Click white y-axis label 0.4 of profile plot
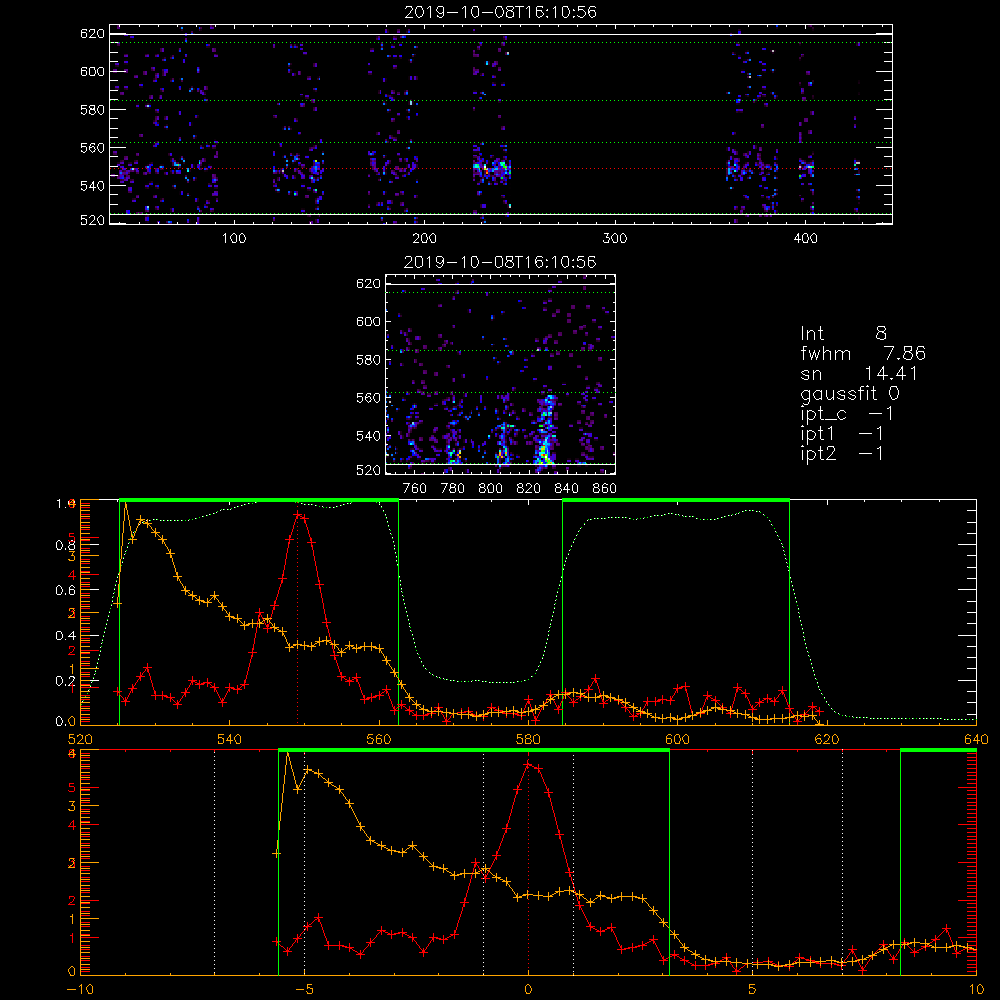This screenshot has width=1000, height=1000. (x=66, y=636)
